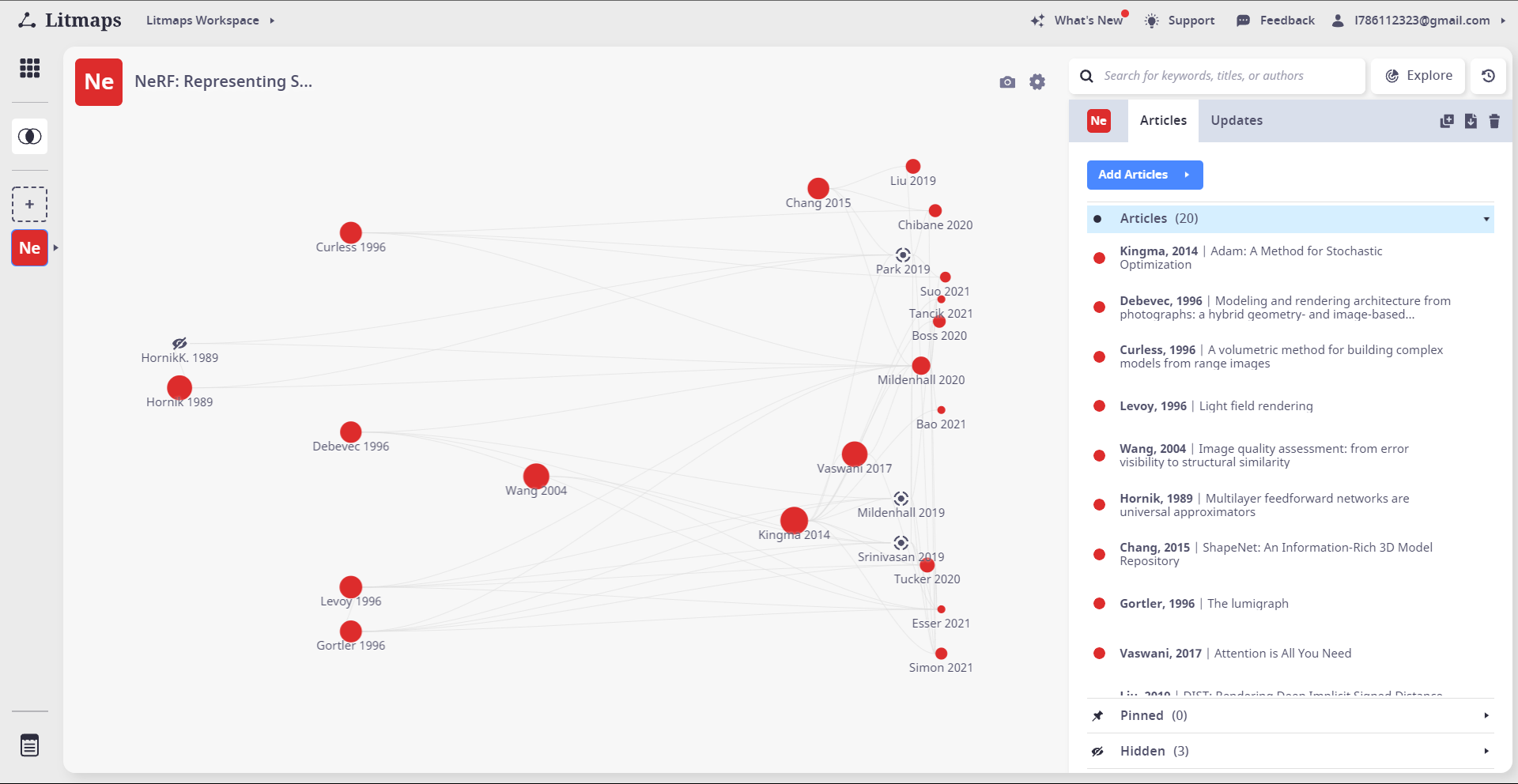Select the Wang 2004 node on map
The height and width of the screenshot is (784, 1518).
pyautogui.click(x=536, y=476)
